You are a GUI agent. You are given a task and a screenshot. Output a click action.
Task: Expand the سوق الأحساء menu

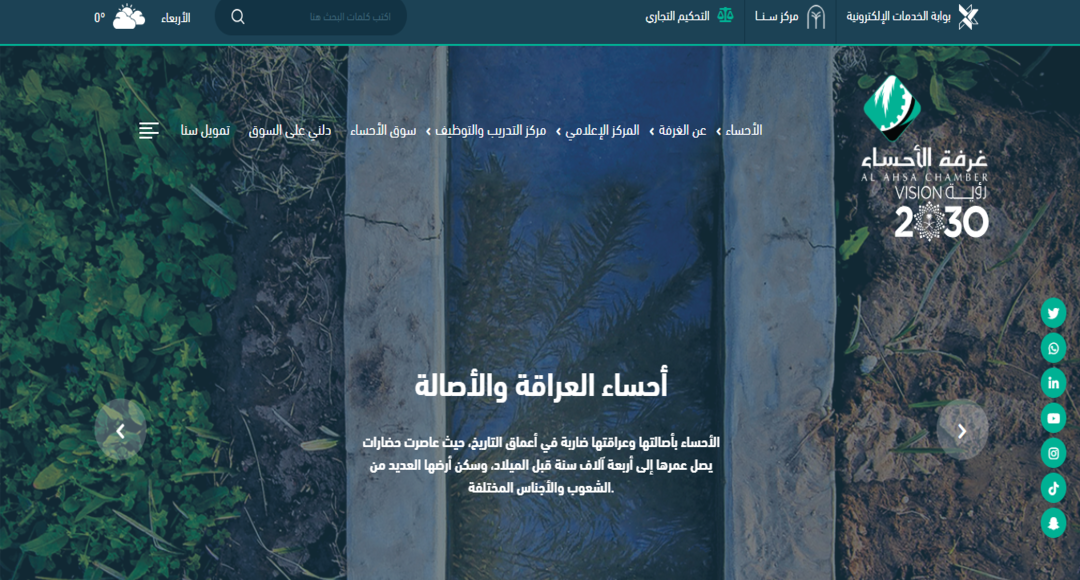coord(383,130)
